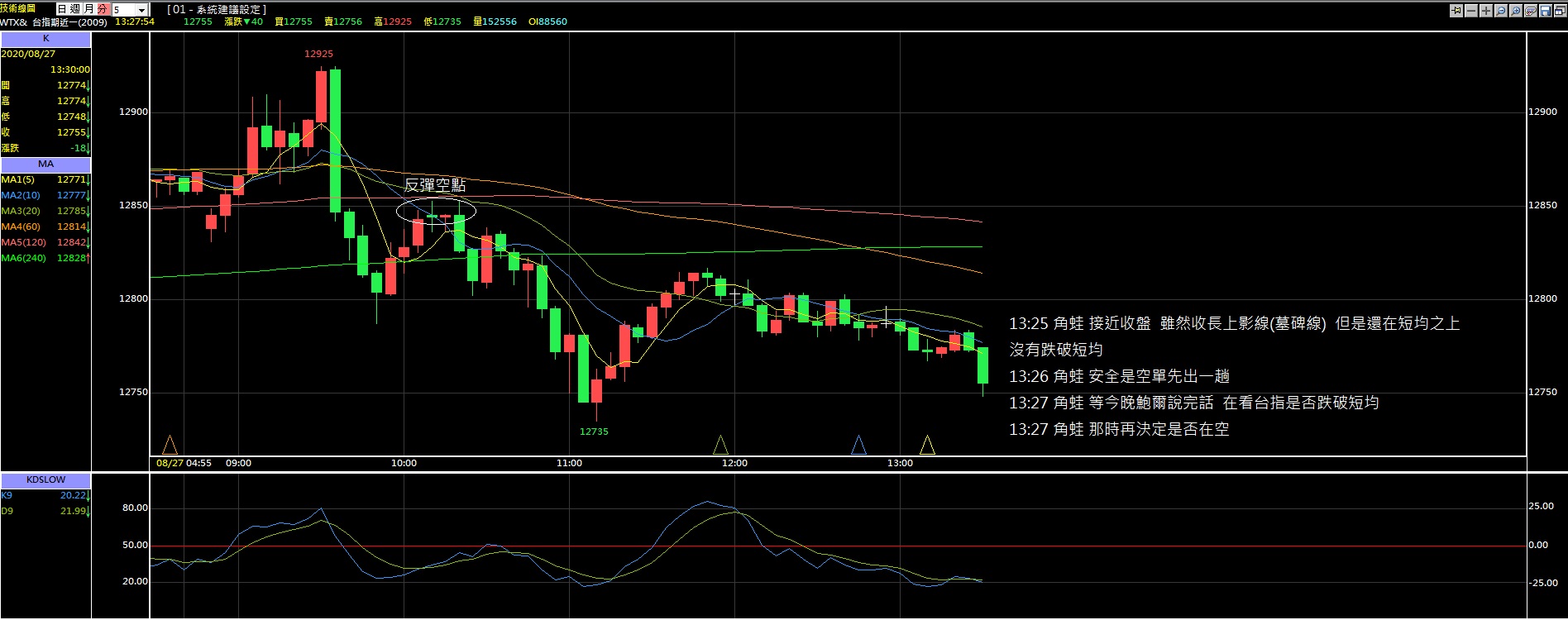Click the pin icon in top-right toolbar
This screenshot has height=620, width=1568.
point(1456,11)
